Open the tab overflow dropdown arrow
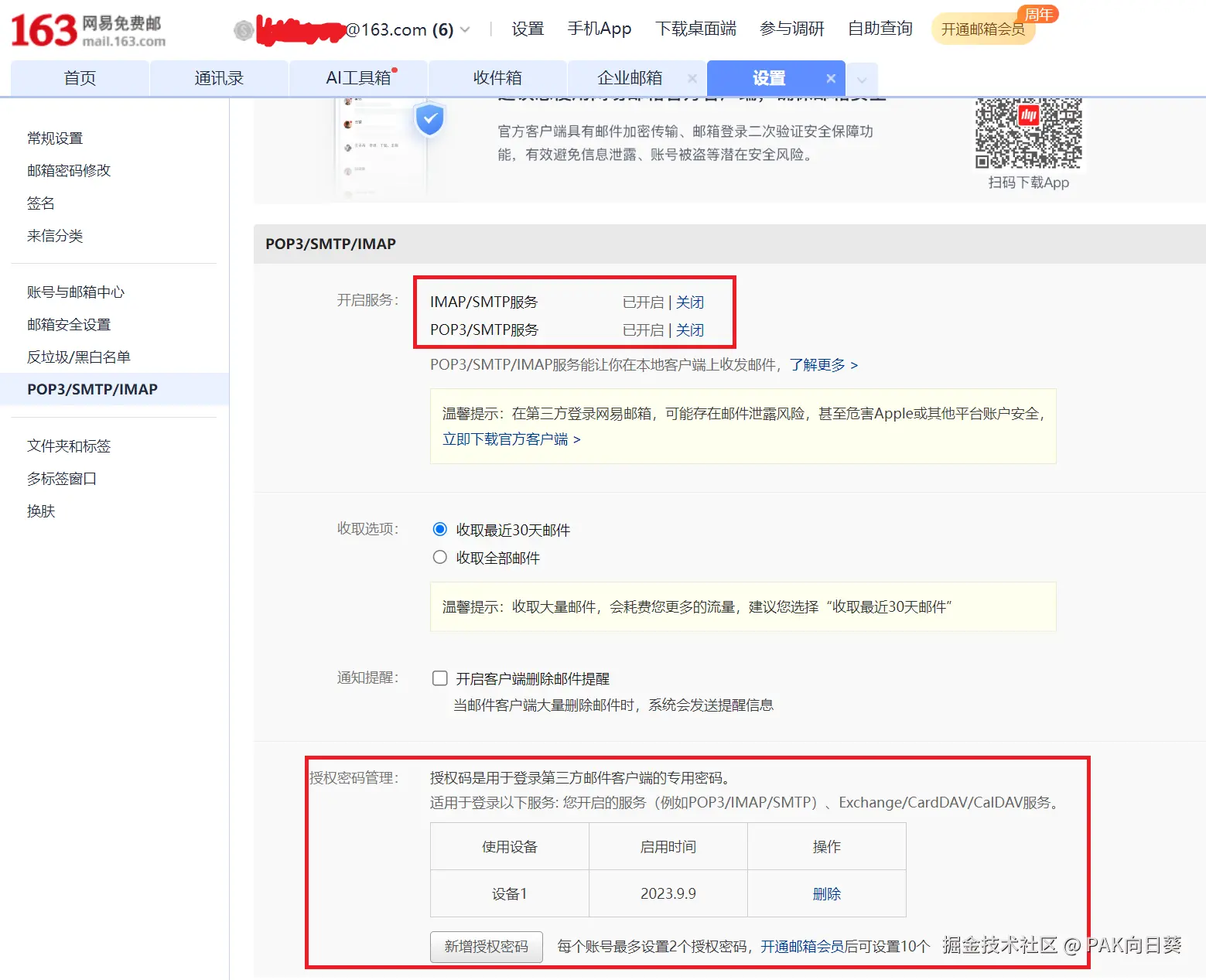 pyautogui.click(x=862, y=79)
